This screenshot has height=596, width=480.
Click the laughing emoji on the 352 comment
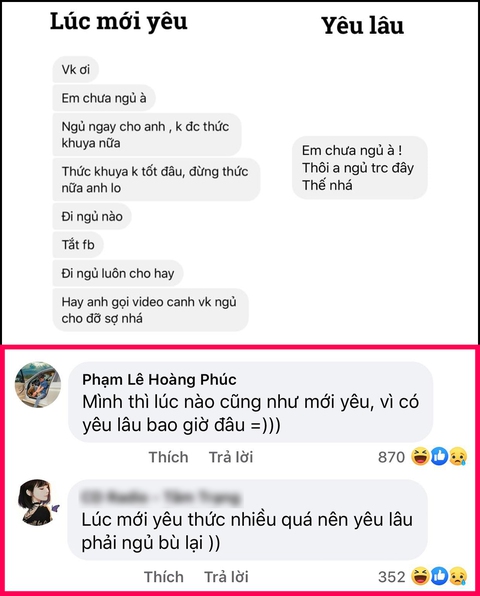[420, 576]
